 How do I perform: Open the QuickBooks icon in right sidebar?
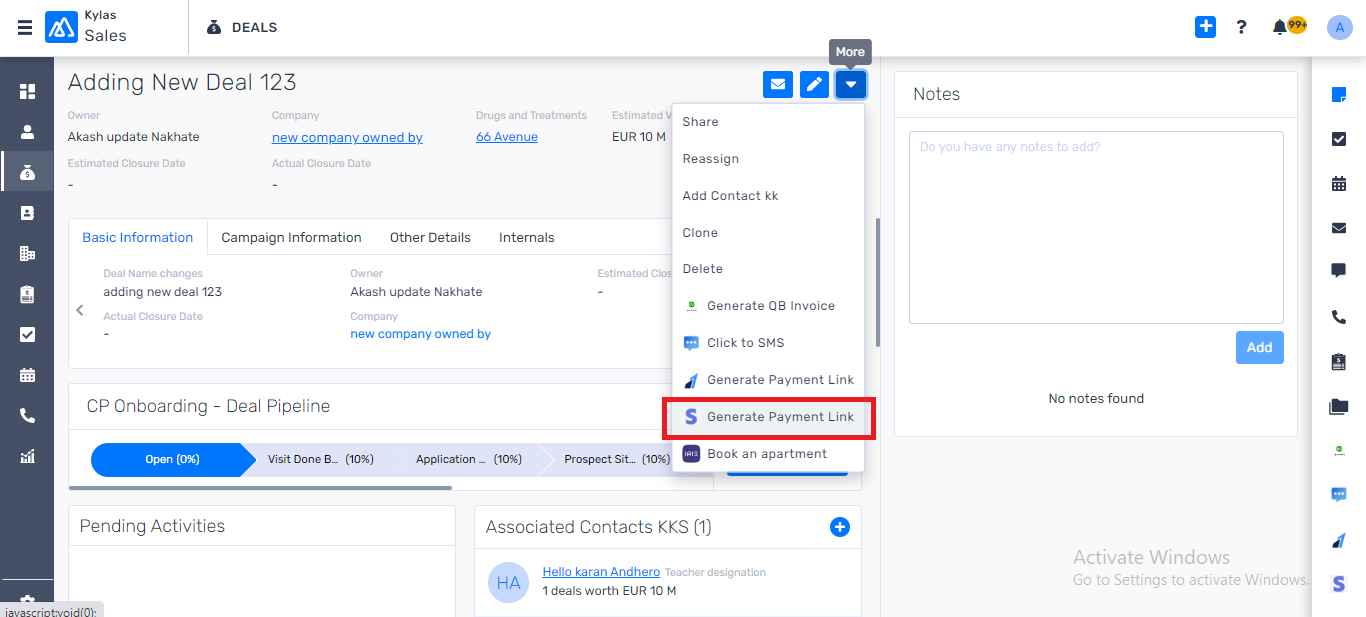click(x=1339, y=450)
